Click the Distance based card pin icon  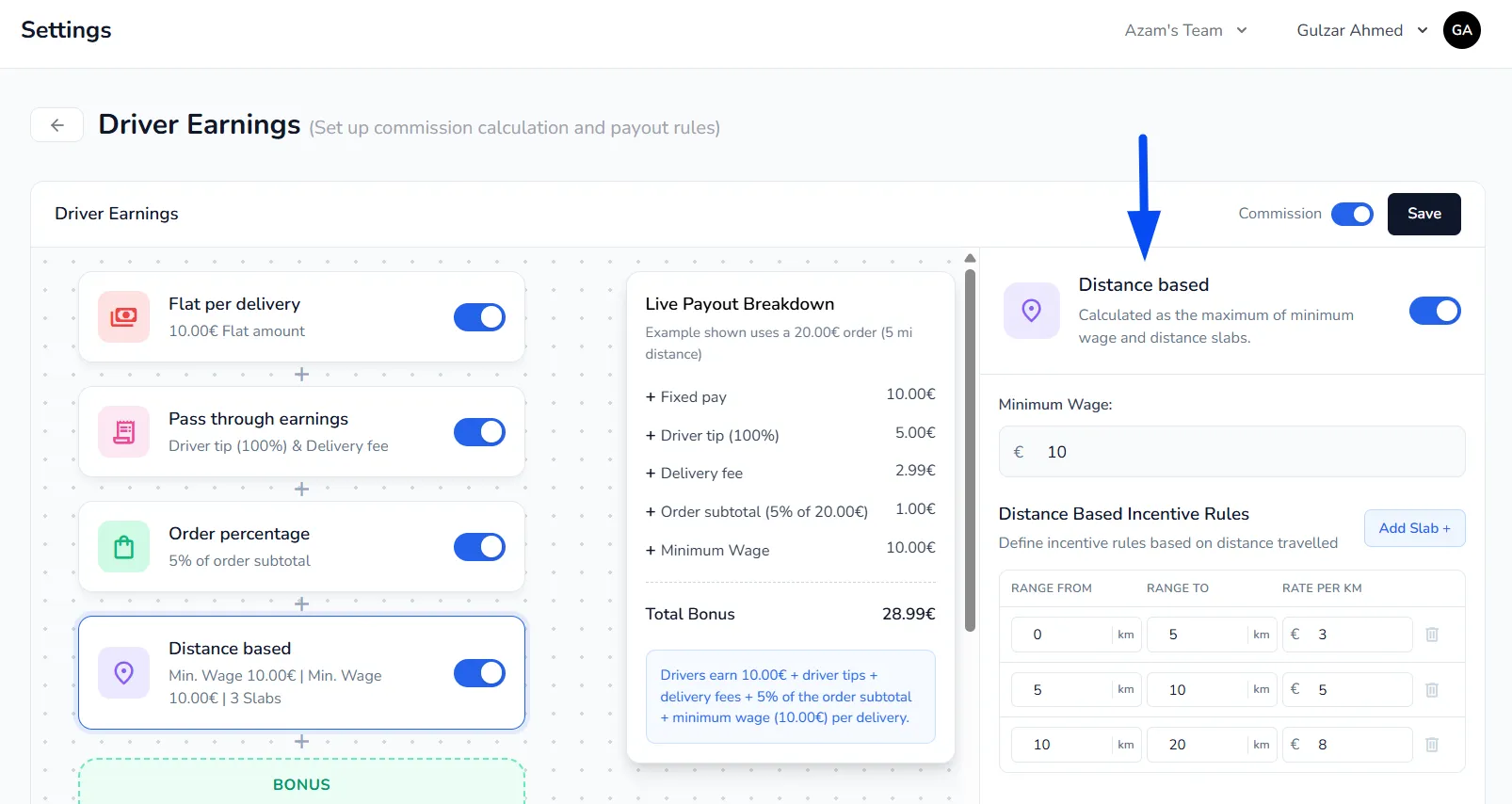[123, 673]
